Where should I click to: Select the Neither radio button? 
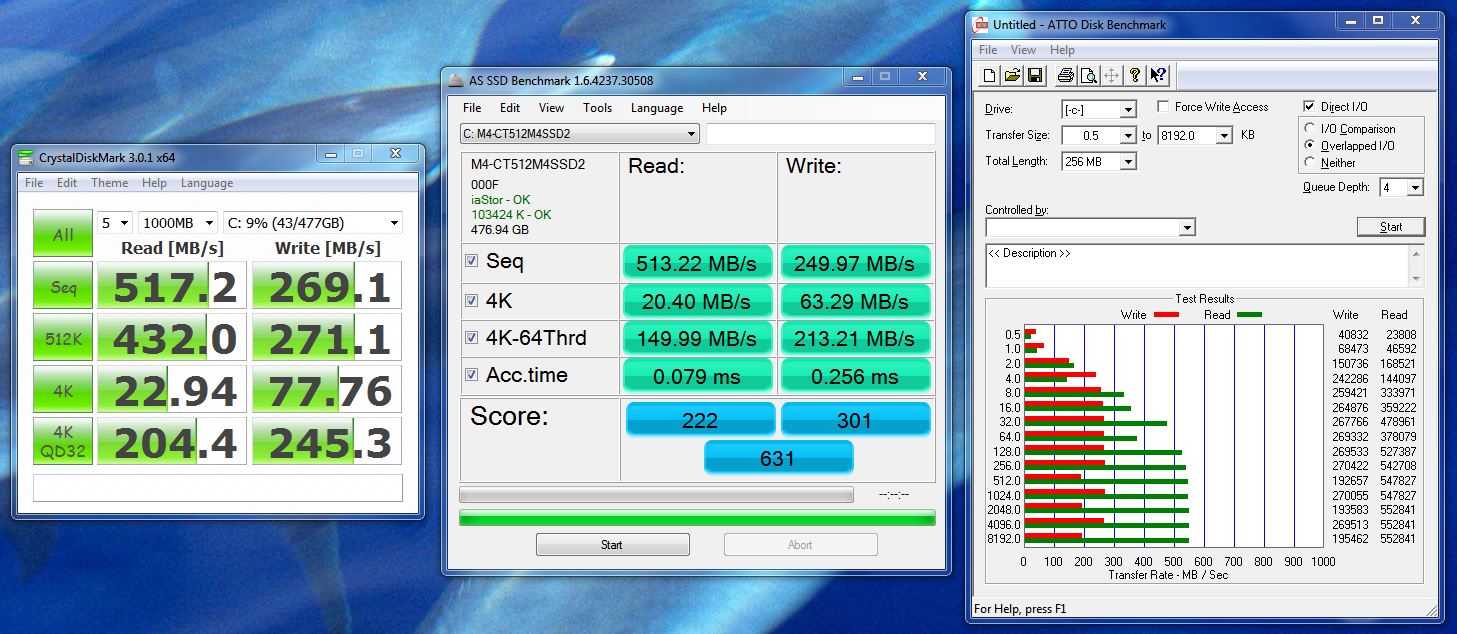tap(1310, 162)
